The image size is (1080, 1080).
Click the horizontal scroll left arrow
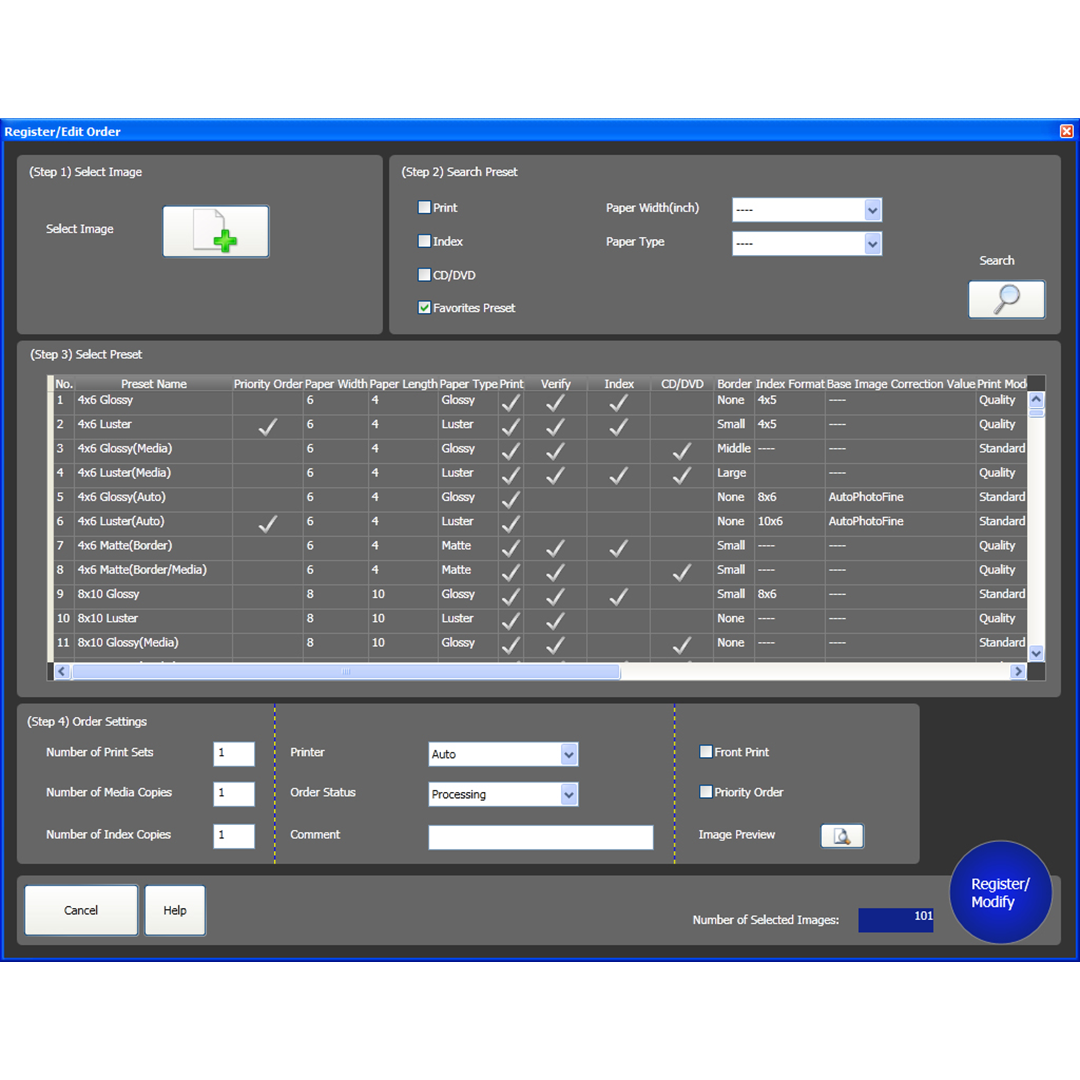(x=62, y=672)
